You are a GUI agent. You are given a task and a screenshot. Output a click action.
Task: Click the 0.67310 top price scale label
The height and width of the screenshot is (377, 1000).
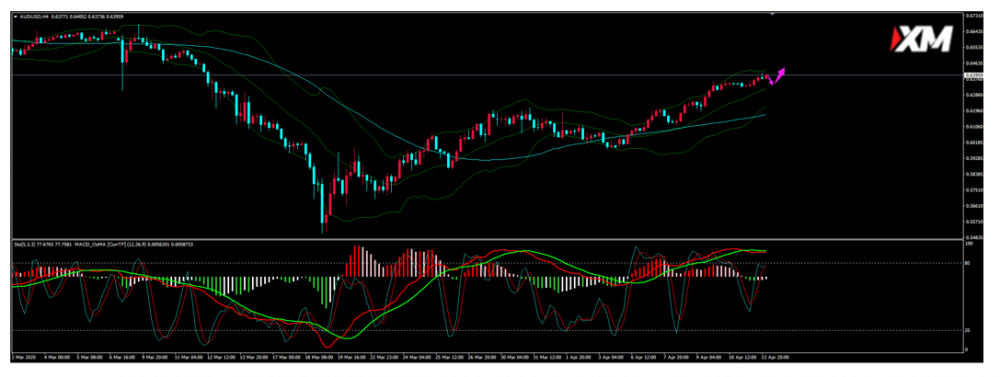point(973,16)
